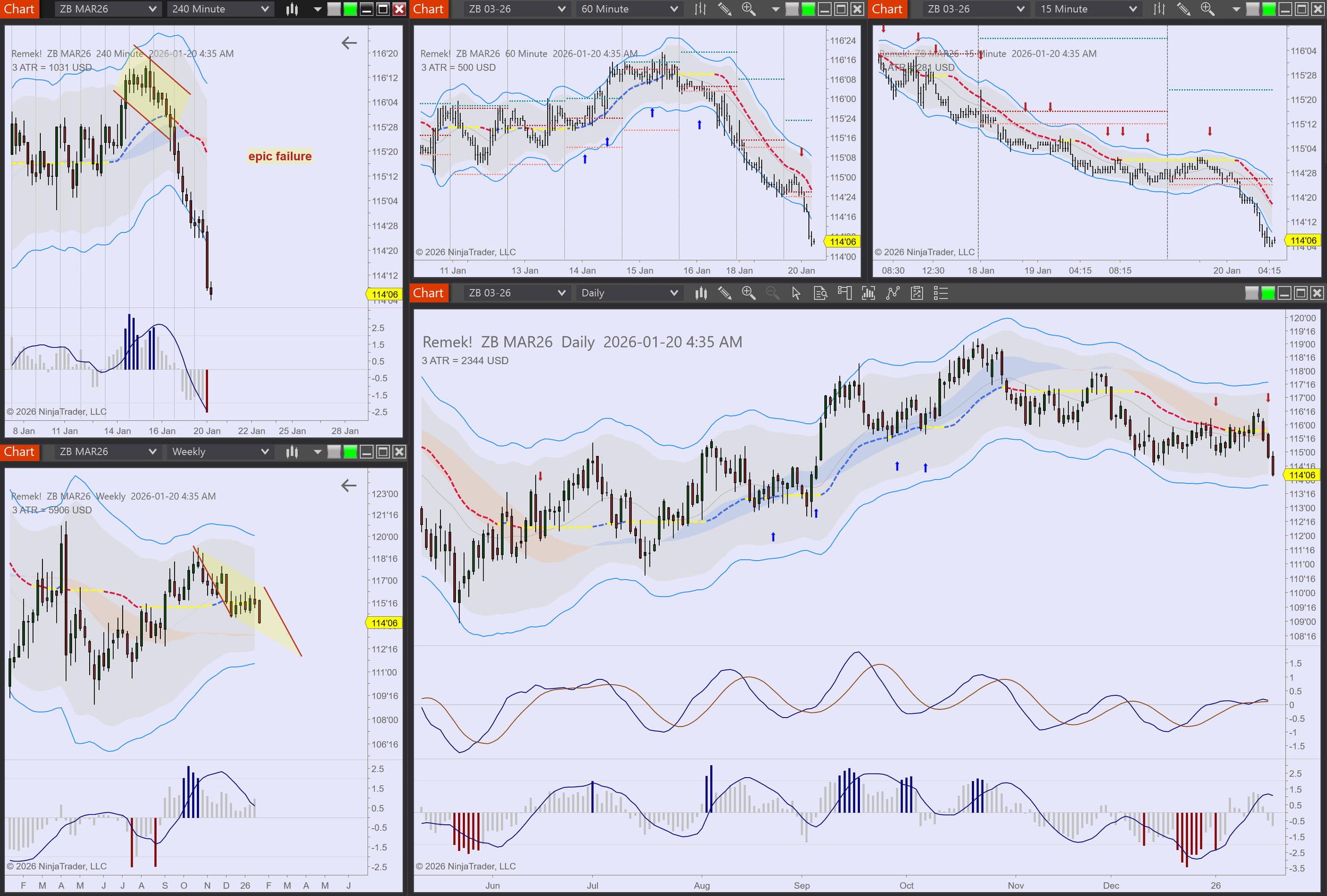Click the gray instrument link box on the 240 Minute chart
Screen dimensions: 1327x896
tap(333, 9)
